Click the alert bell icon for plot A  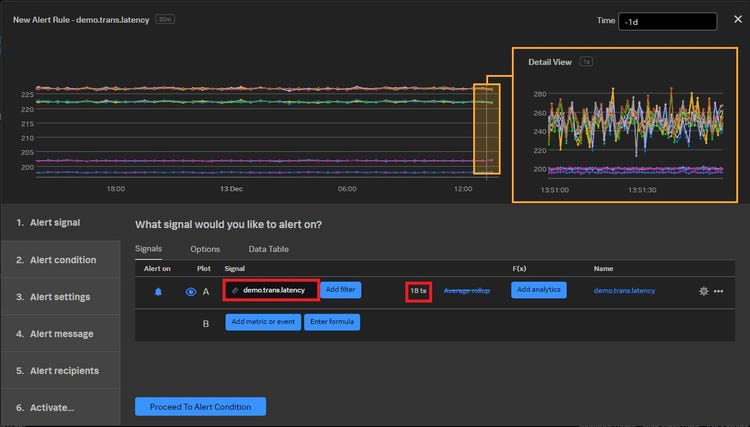point(158,291)
